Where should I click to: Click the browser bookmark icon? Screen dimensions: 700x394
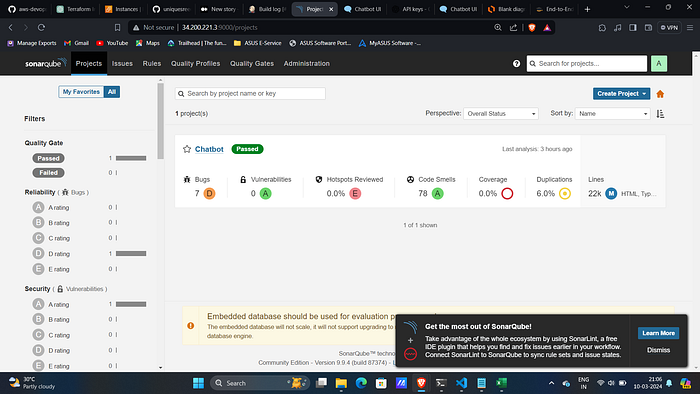(x=117, y=28)
